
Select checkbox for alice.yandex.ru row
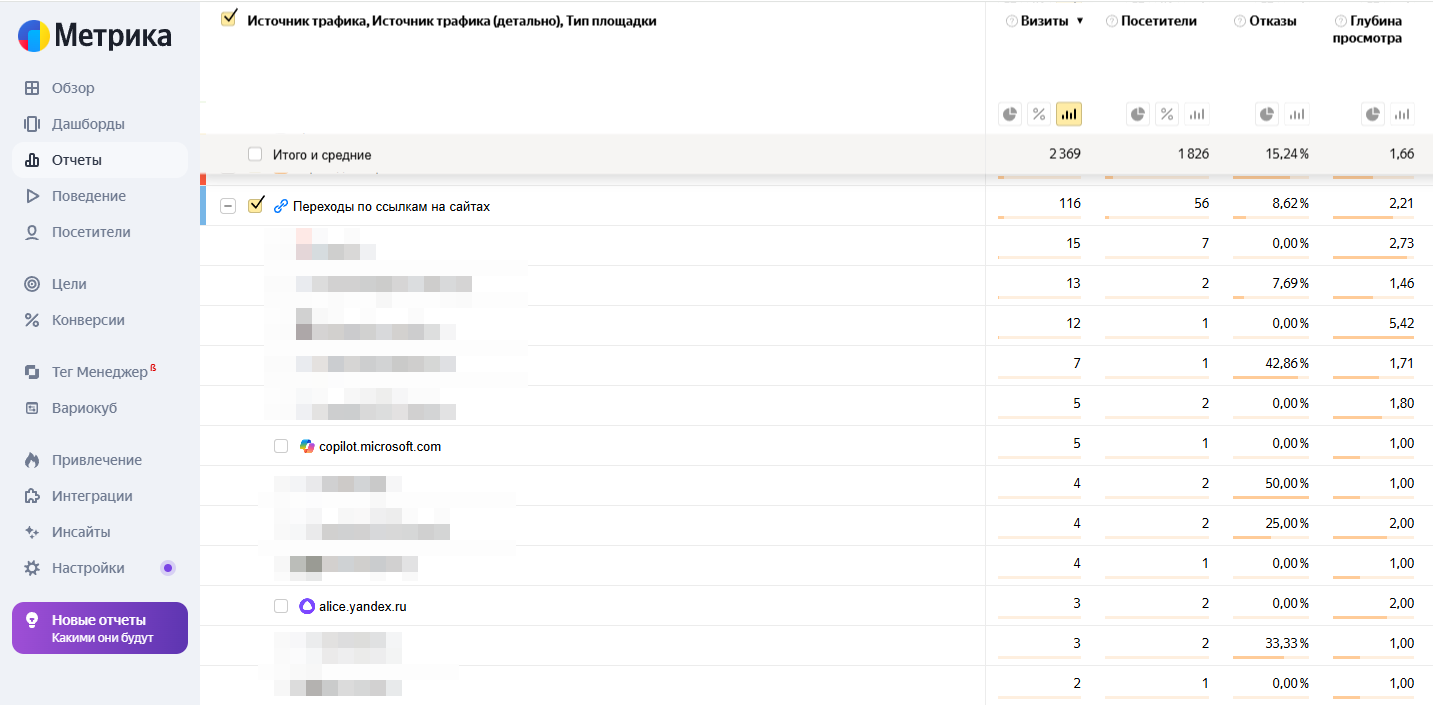281,606
